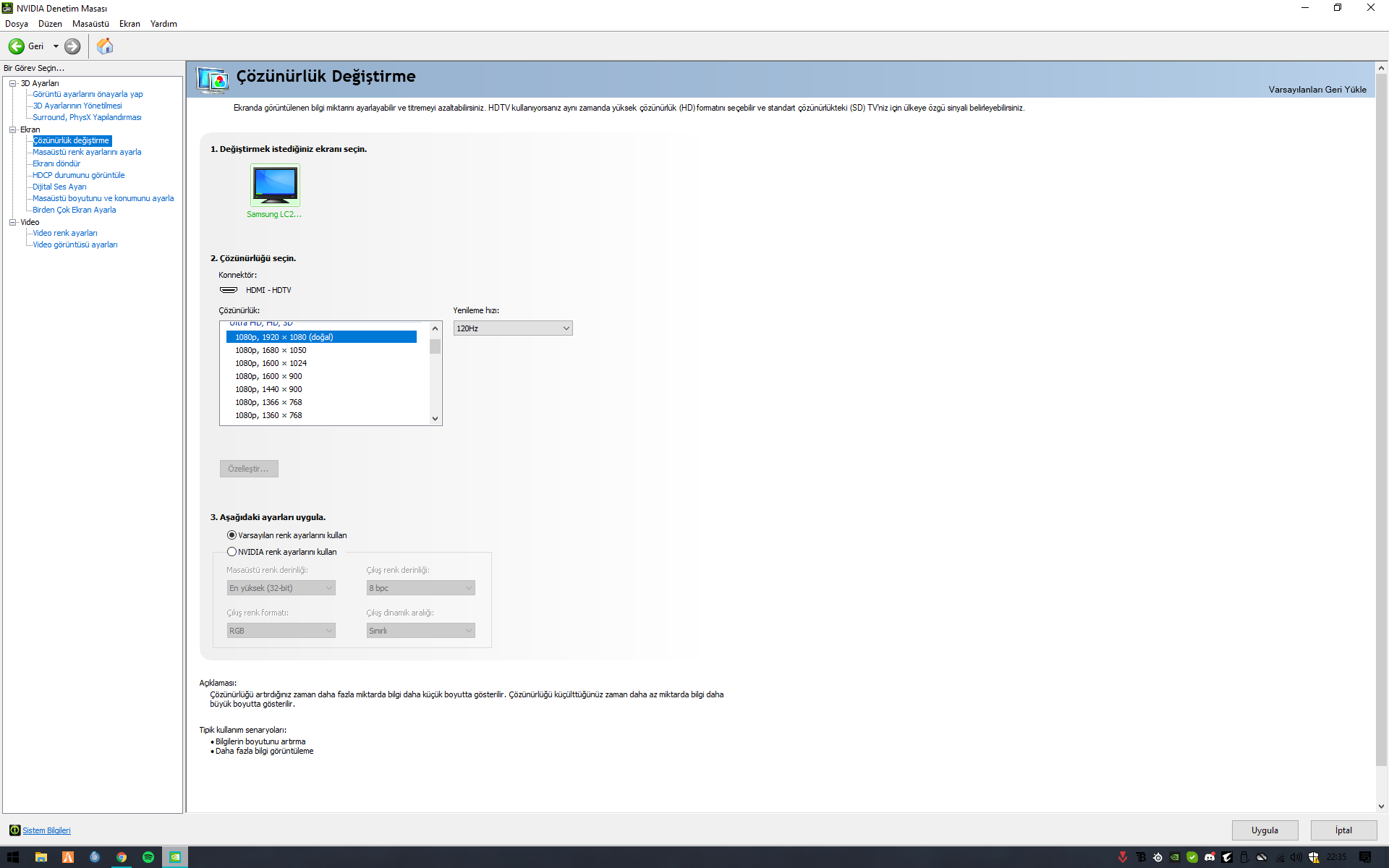Open Spotify from the taskbar

tap(148, 857)
